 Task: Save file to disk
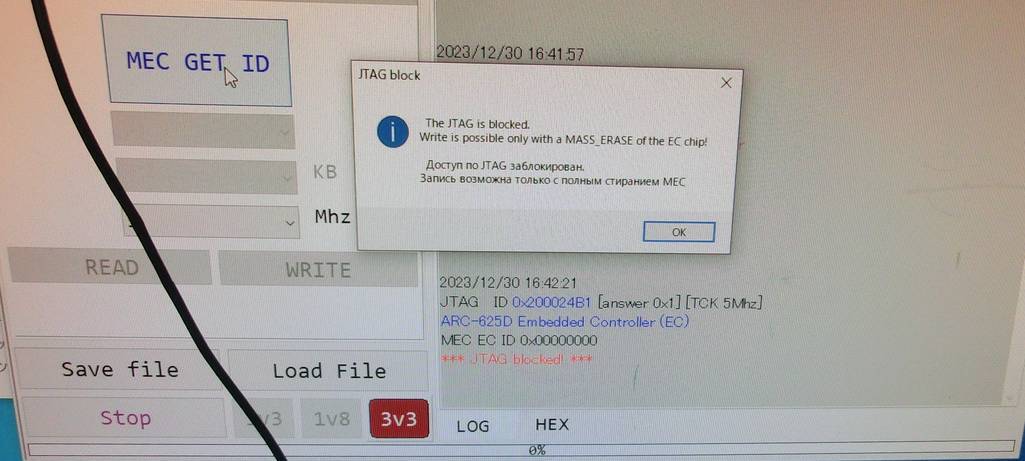click(120, 369)
